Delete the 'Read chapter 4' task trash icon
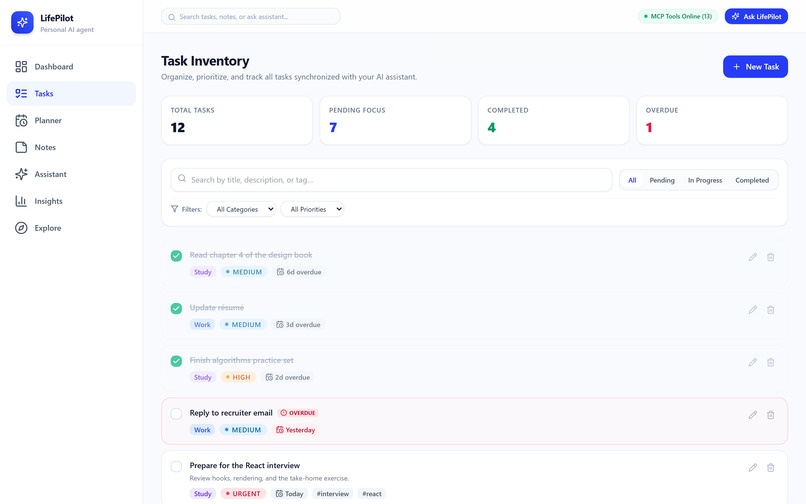This screenshot has width=806, height=504. [771, 257]
